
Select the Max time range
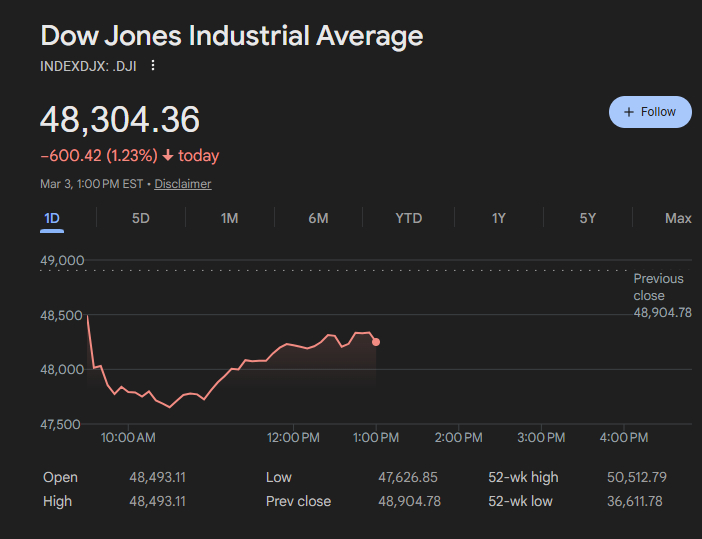pos(678,218)
